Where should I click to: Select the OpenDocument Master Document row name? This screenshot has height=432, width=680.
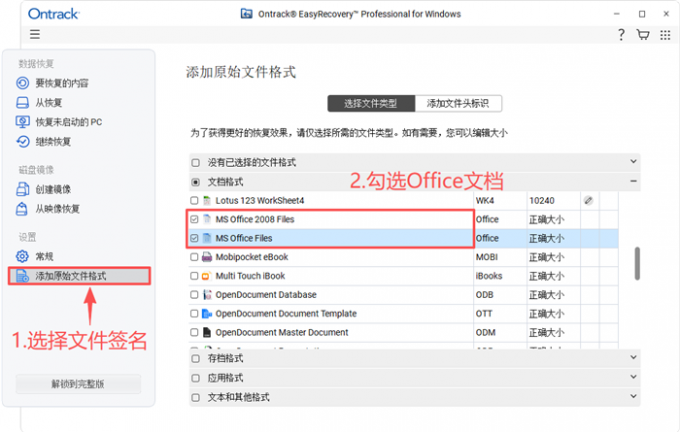coord(282,333)
